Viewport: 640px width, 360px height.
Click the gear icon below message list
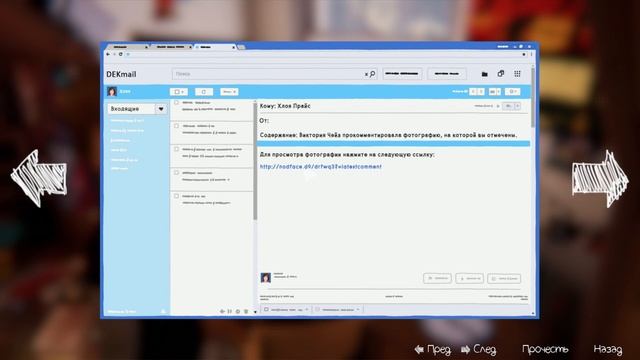[x=238, y=311]
